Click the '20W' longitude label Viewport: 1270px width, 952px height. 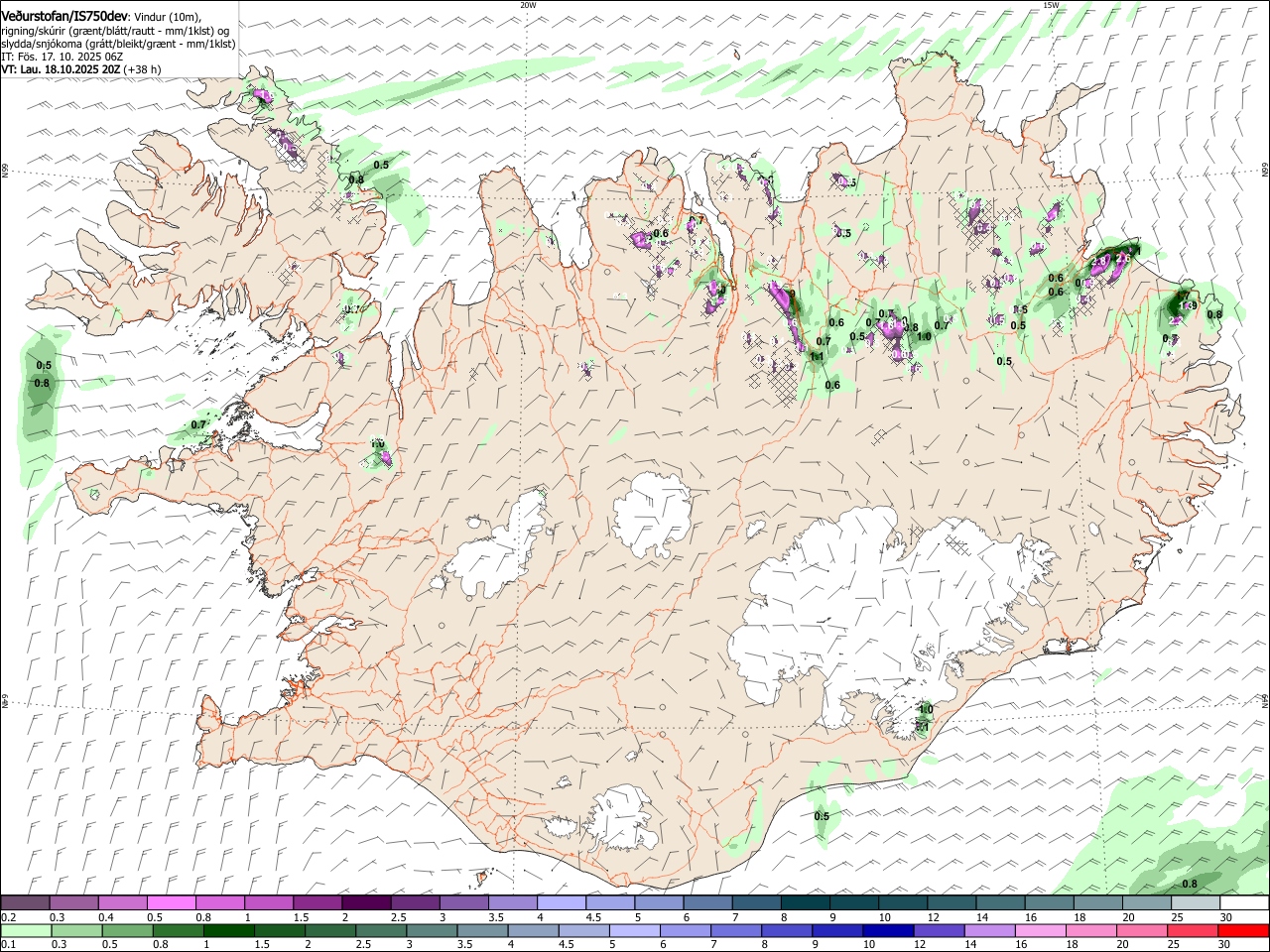point(528,5)
